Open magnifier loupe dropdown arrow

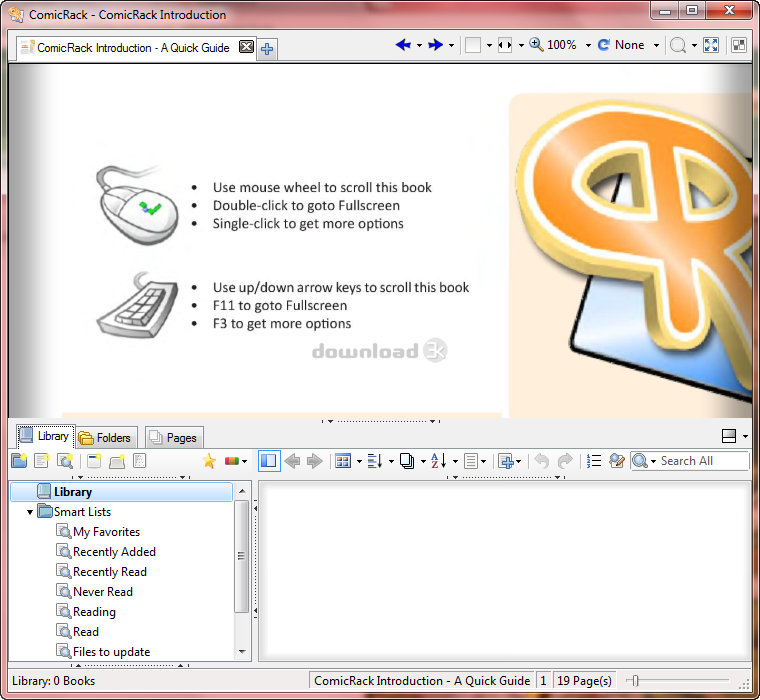coord(694,46)
